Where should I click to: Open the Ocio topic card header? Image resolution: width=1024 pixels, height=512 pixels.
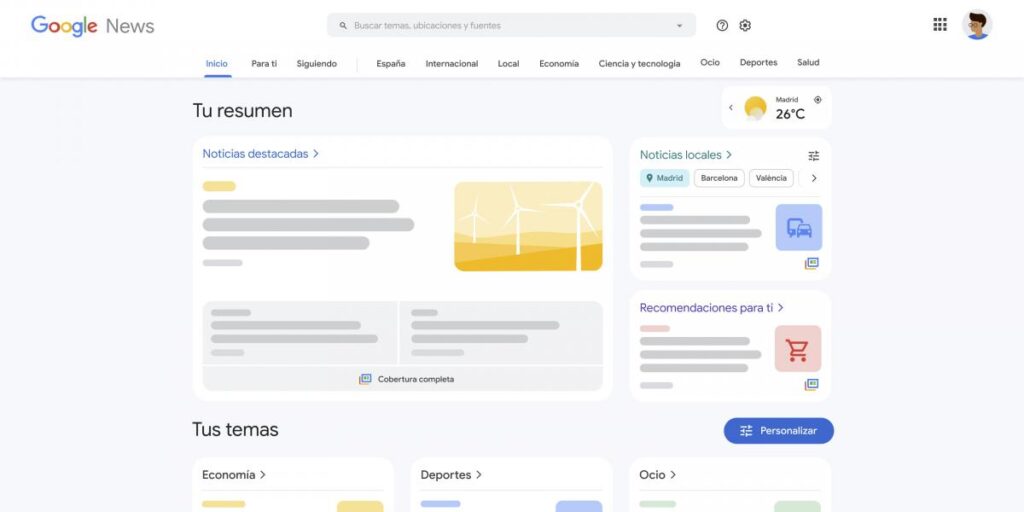coord(658,475)
